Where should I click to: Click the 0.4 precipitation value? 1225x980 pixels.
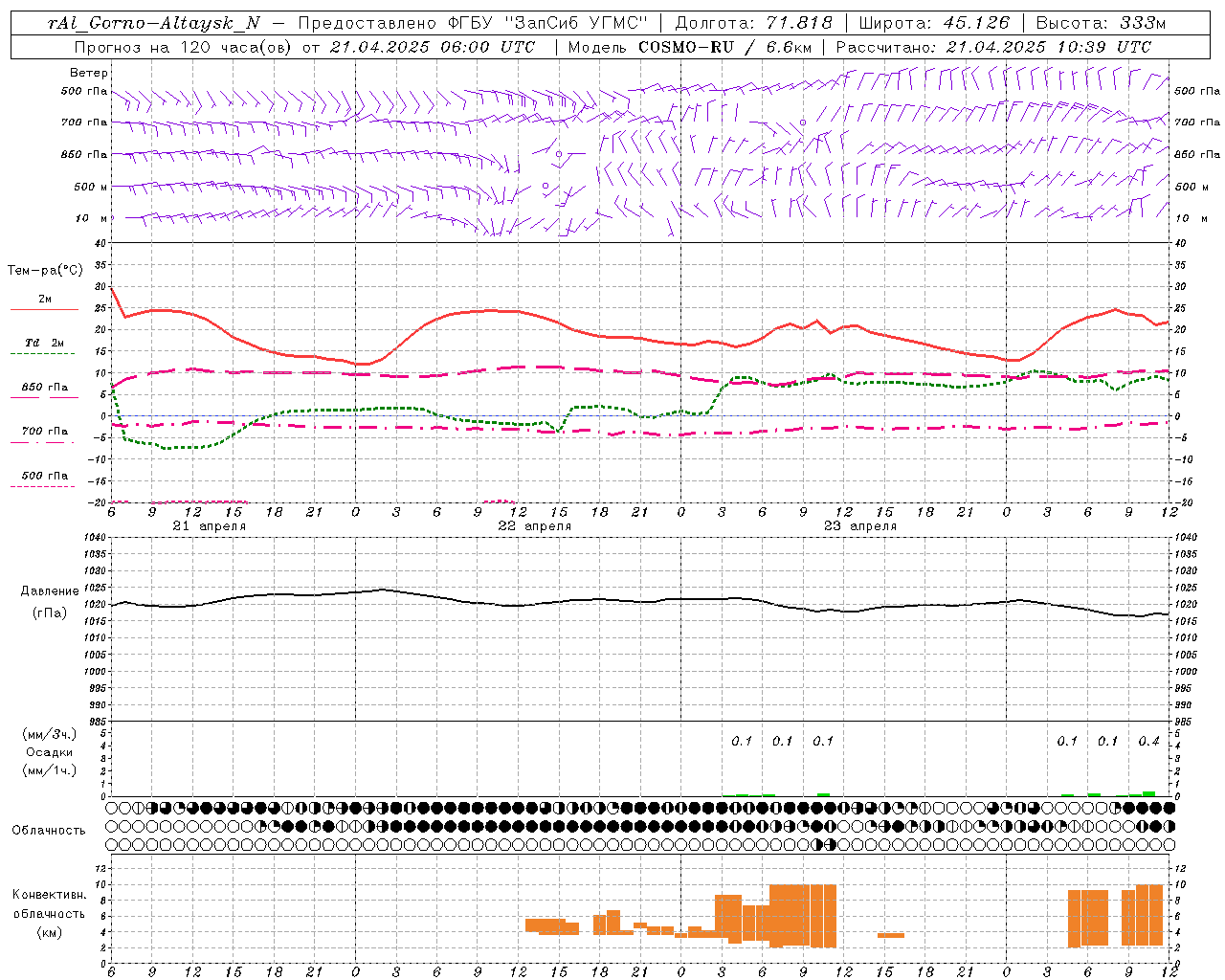(1148, 741)
